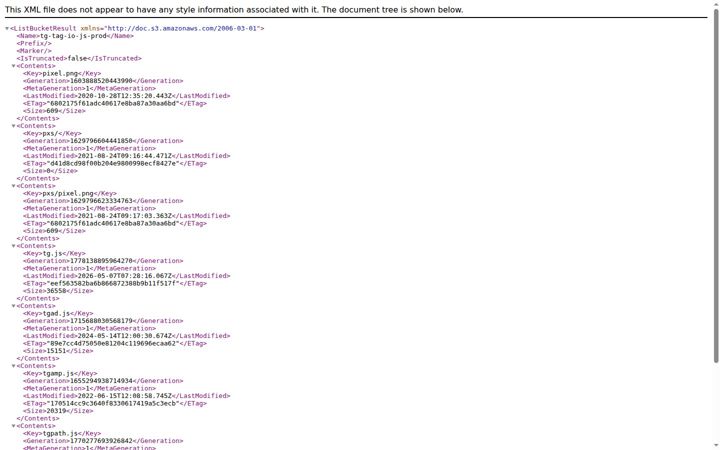Click LastModified 2021-08-24T09:17:03.363Z
Viewport: 720px width, 450px height.
125,216
